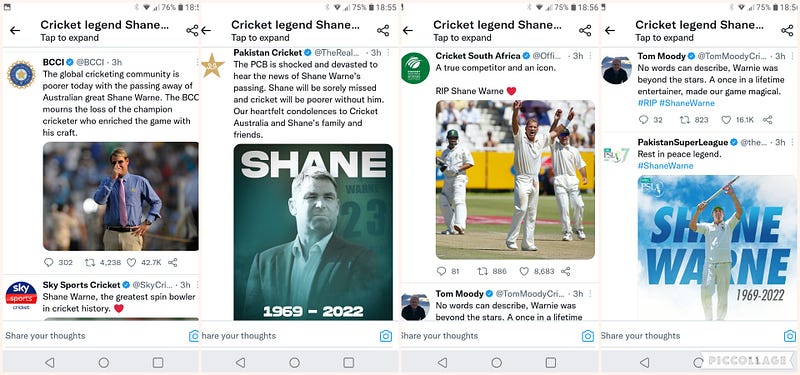The image size is (800, 375).
Task: Reply to the BCCI tweet
Action: [48, 262]
